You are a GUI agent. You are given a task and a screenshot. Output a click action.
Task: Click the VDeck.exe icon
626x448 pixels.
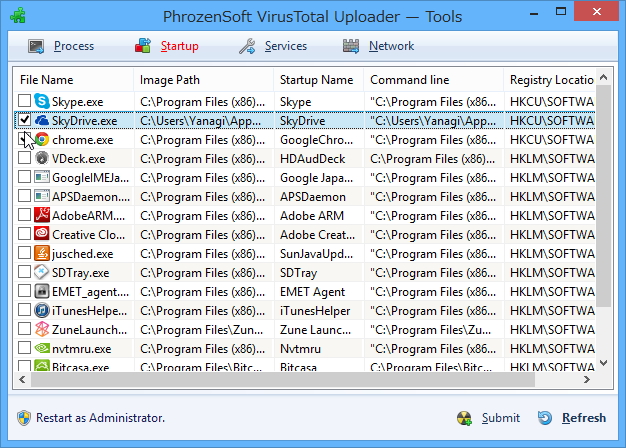click(x=42, y=159)
